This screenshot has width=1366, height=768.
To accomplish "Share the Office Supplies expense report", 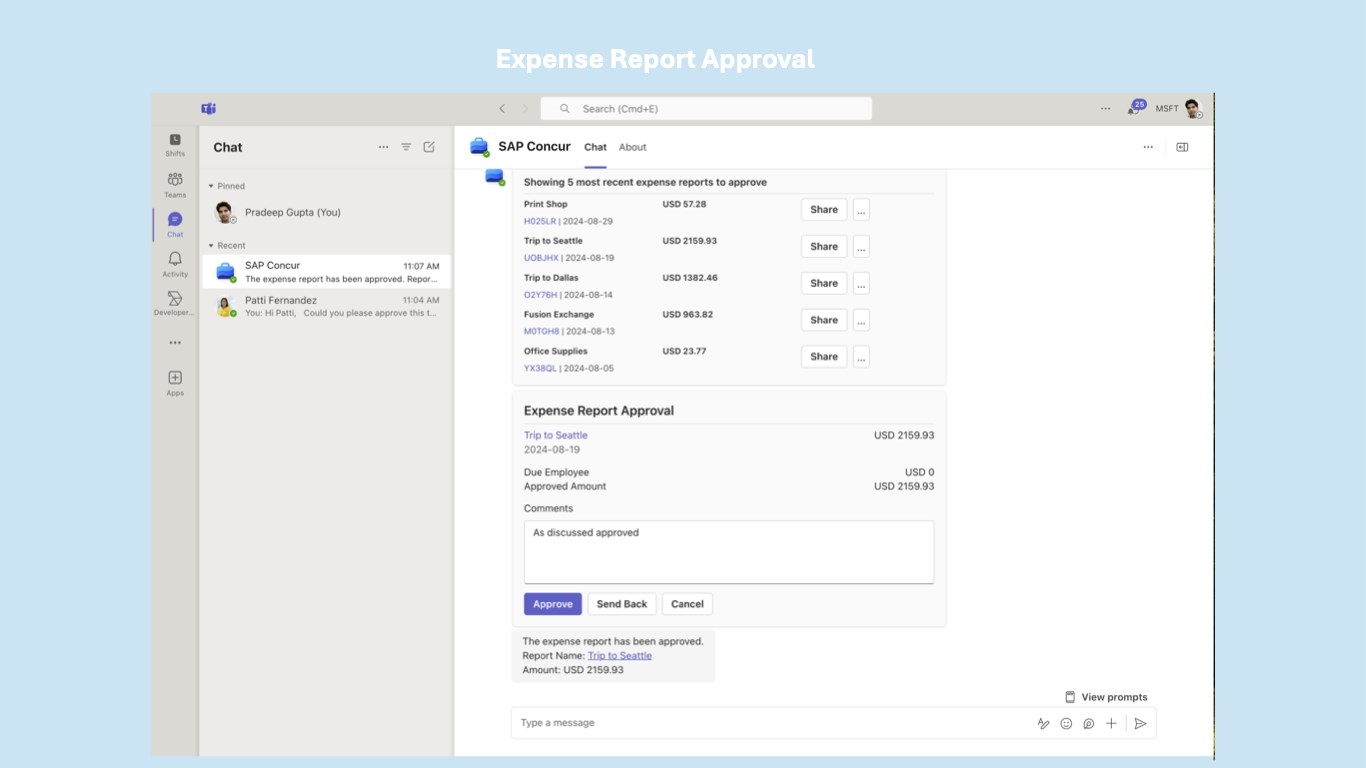I will (x=824, y=357).
